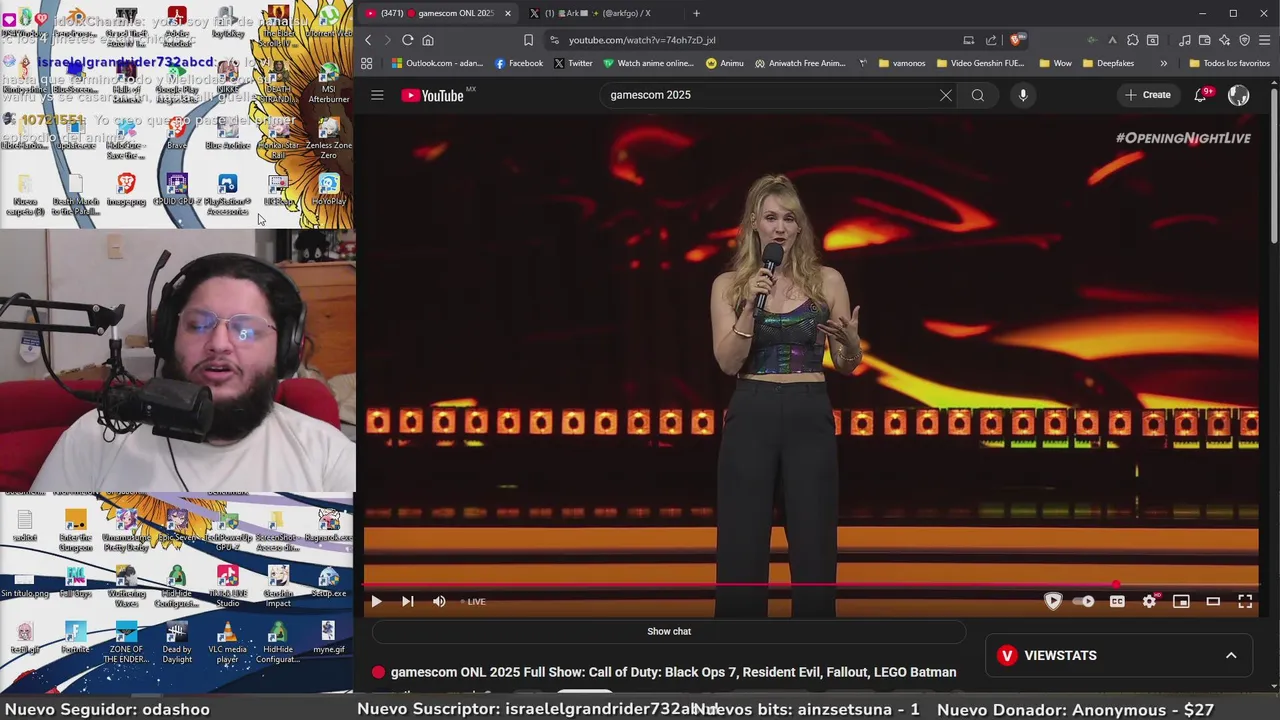Skip to next video in player

tap(407, 601)
